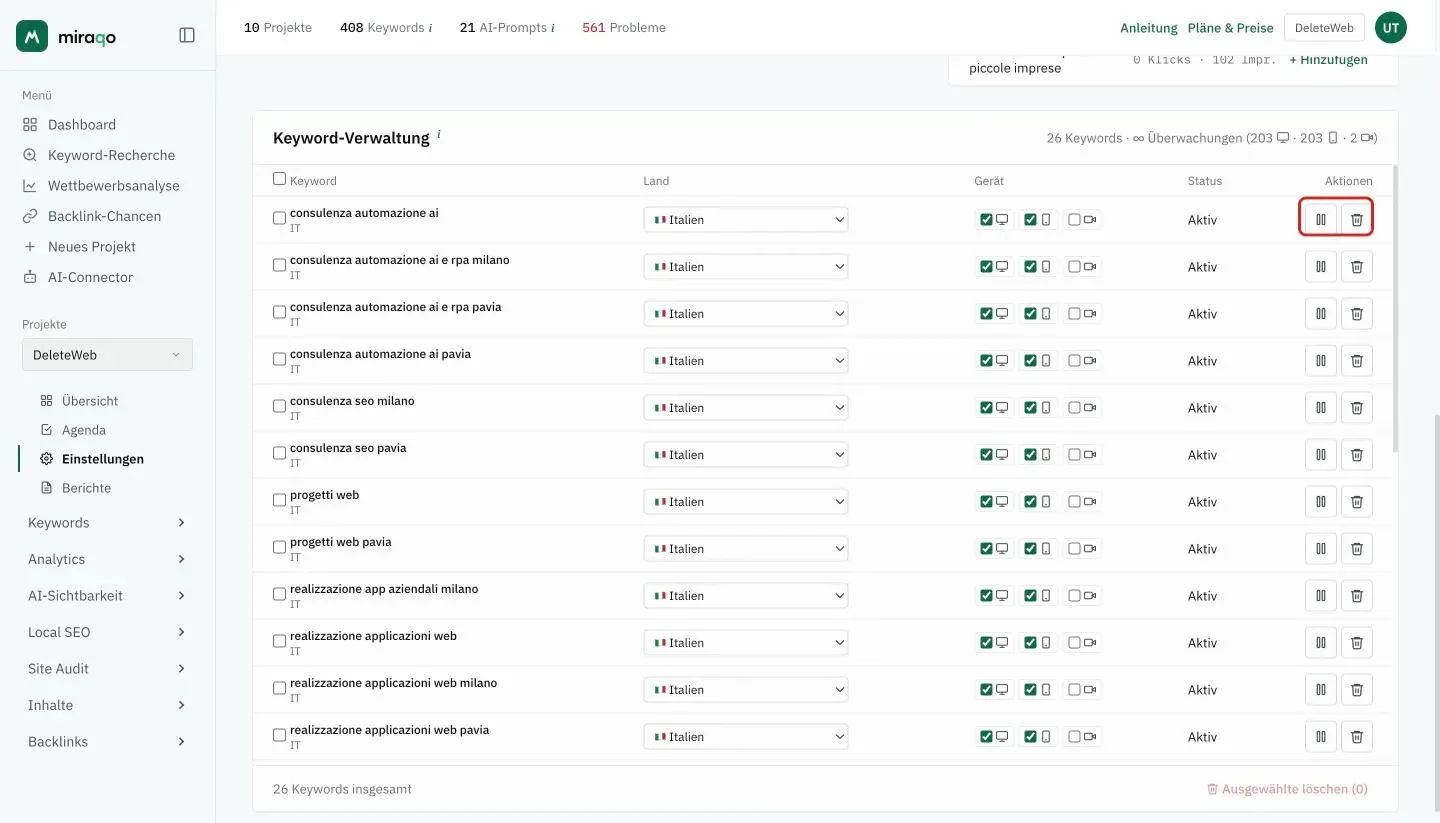This screenshot has height=823, width=1440.
Task: Collapse sidebar with the panel toggle icon
Action: (x=187, y=35)
